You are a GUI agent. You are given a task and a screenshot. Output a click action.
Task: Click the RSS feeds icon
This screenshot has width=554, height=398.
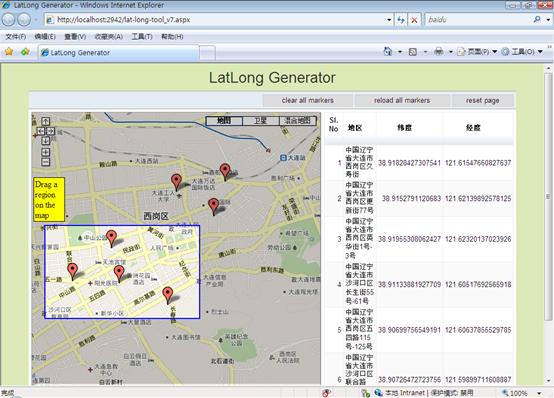(x=413, y=52)
